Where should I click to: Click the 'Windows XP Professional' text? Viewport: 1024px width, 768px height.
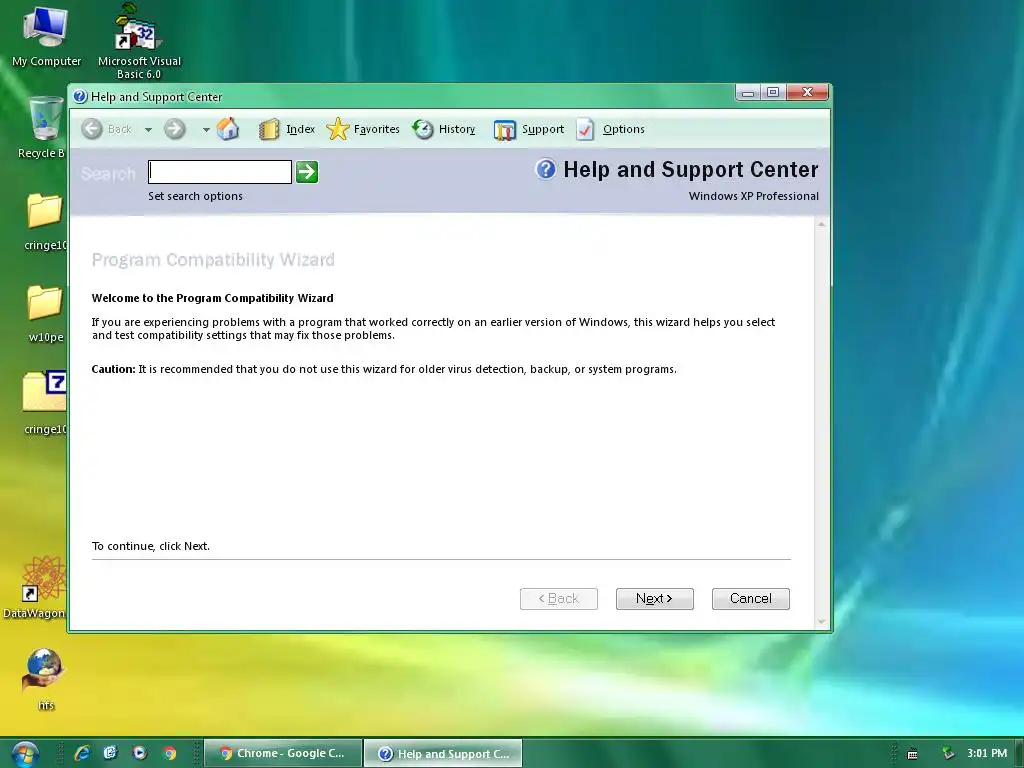tap(754, 196)
